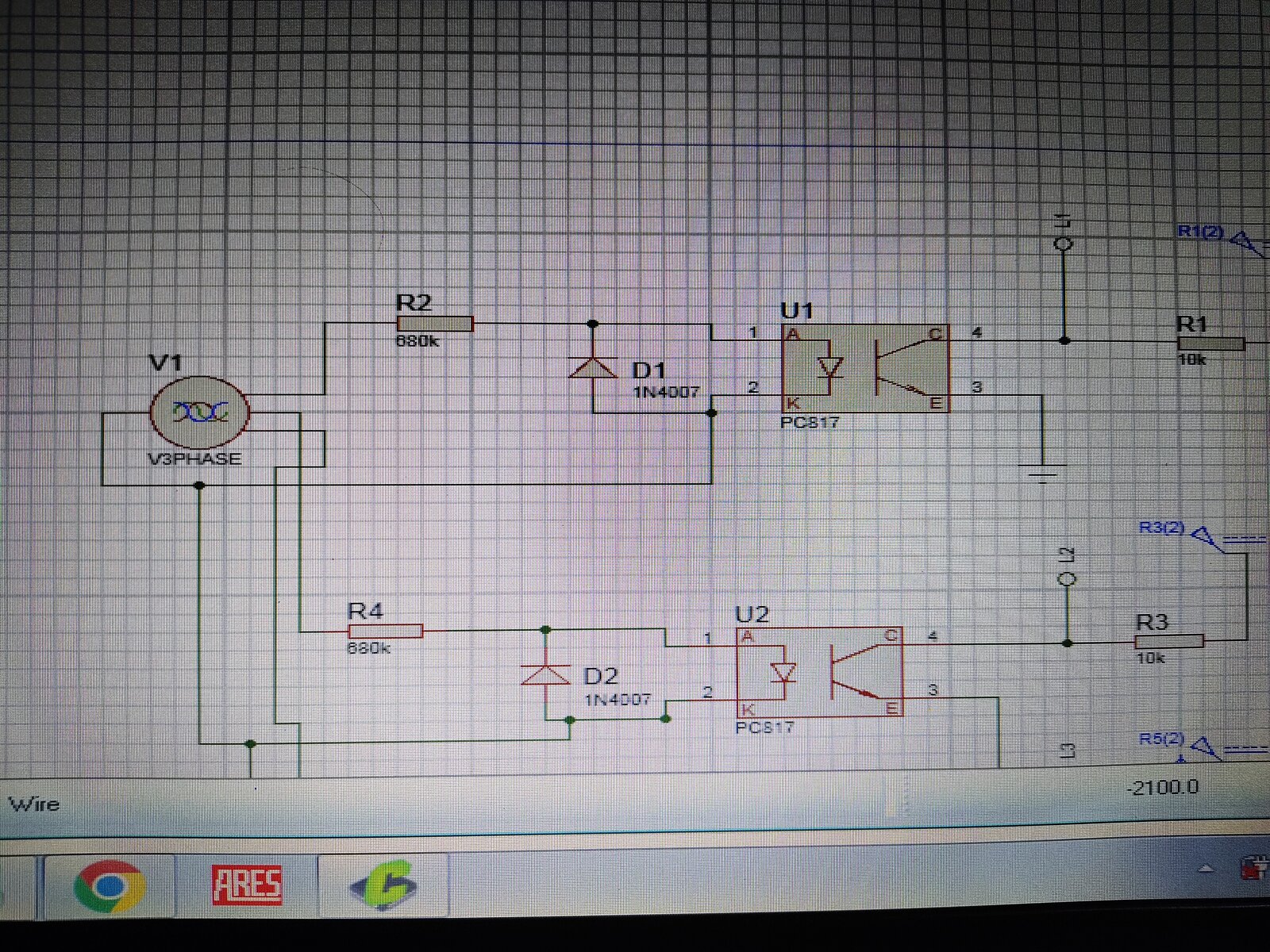Click the 10k value under R1
This screenshot has height=952, width=1270.
pos(1192,359)
